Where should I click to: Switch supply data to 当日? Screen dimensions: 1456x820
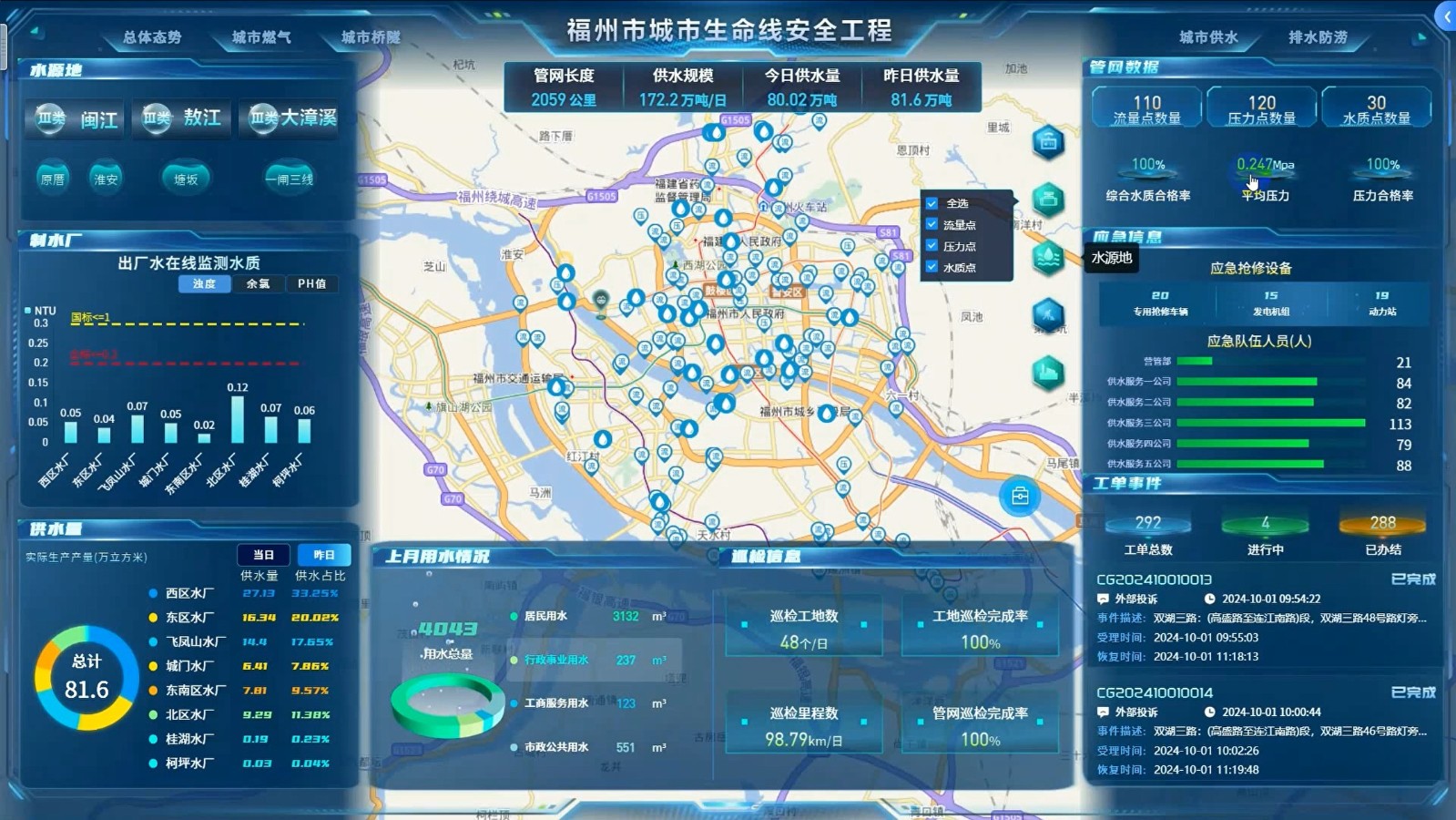pyautogui.click(x=263, y=555)
